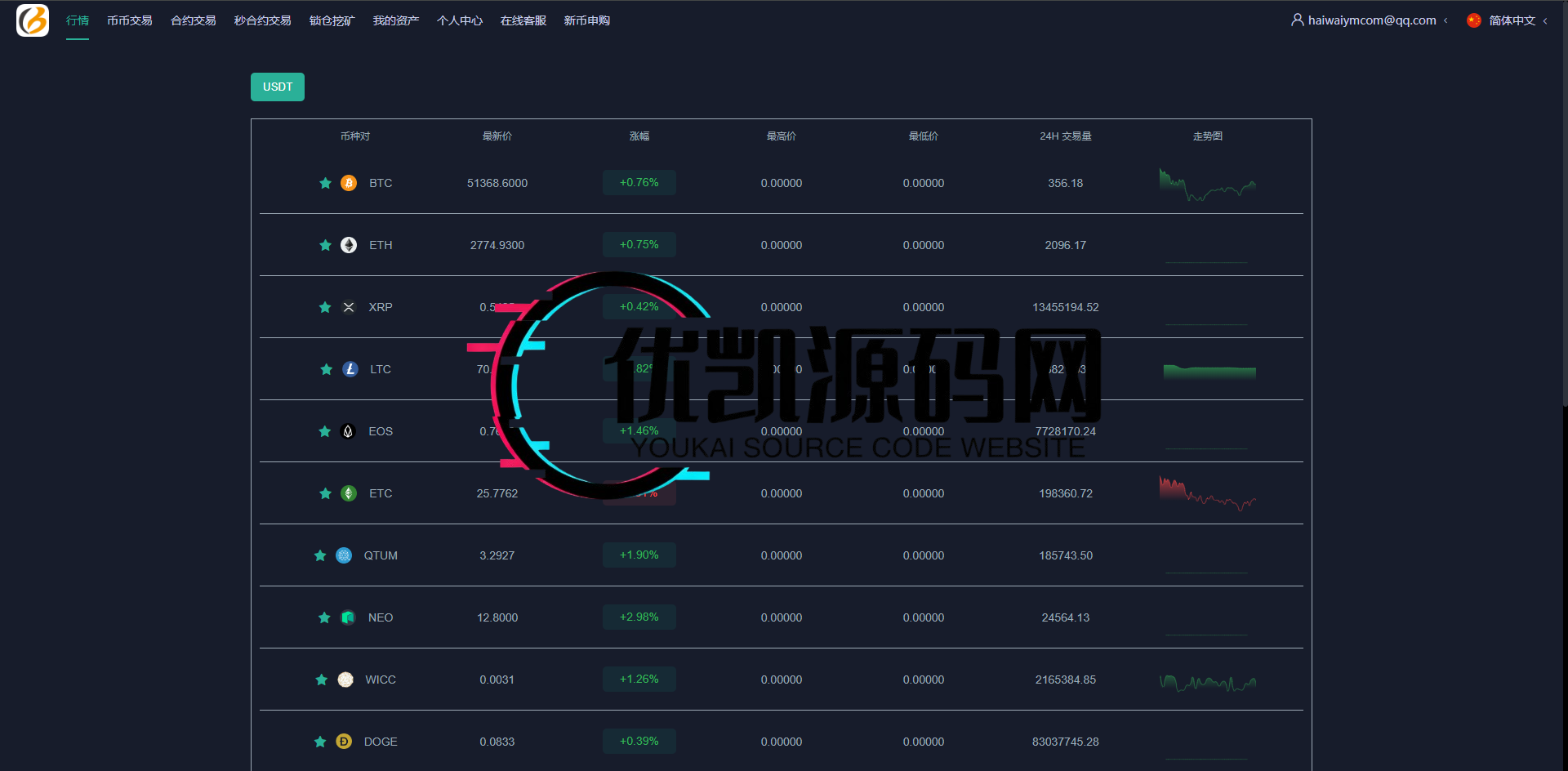
Task: Open 在线客服 customer service link
Action: 523,20
